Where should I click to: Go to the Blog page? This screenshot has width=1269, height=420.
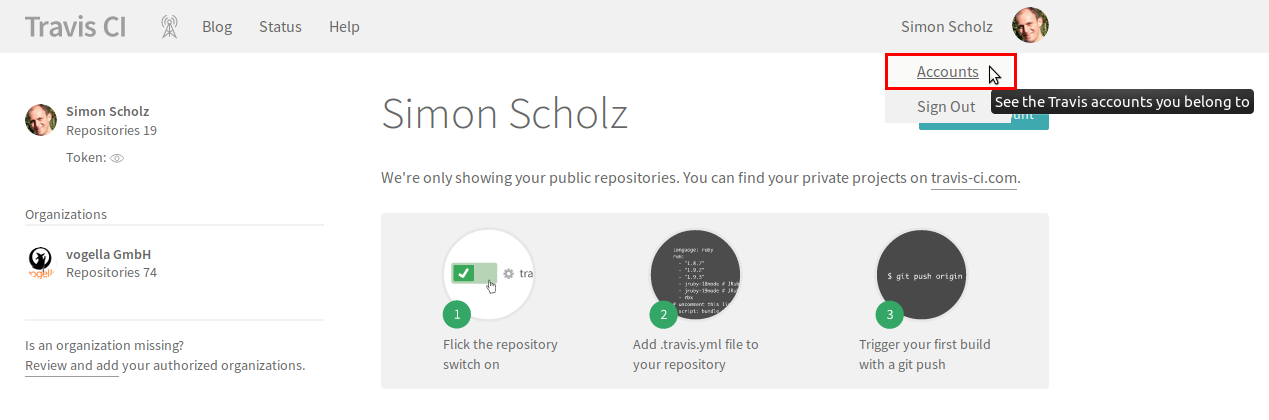pyautogui.click(x=217, y=27)
